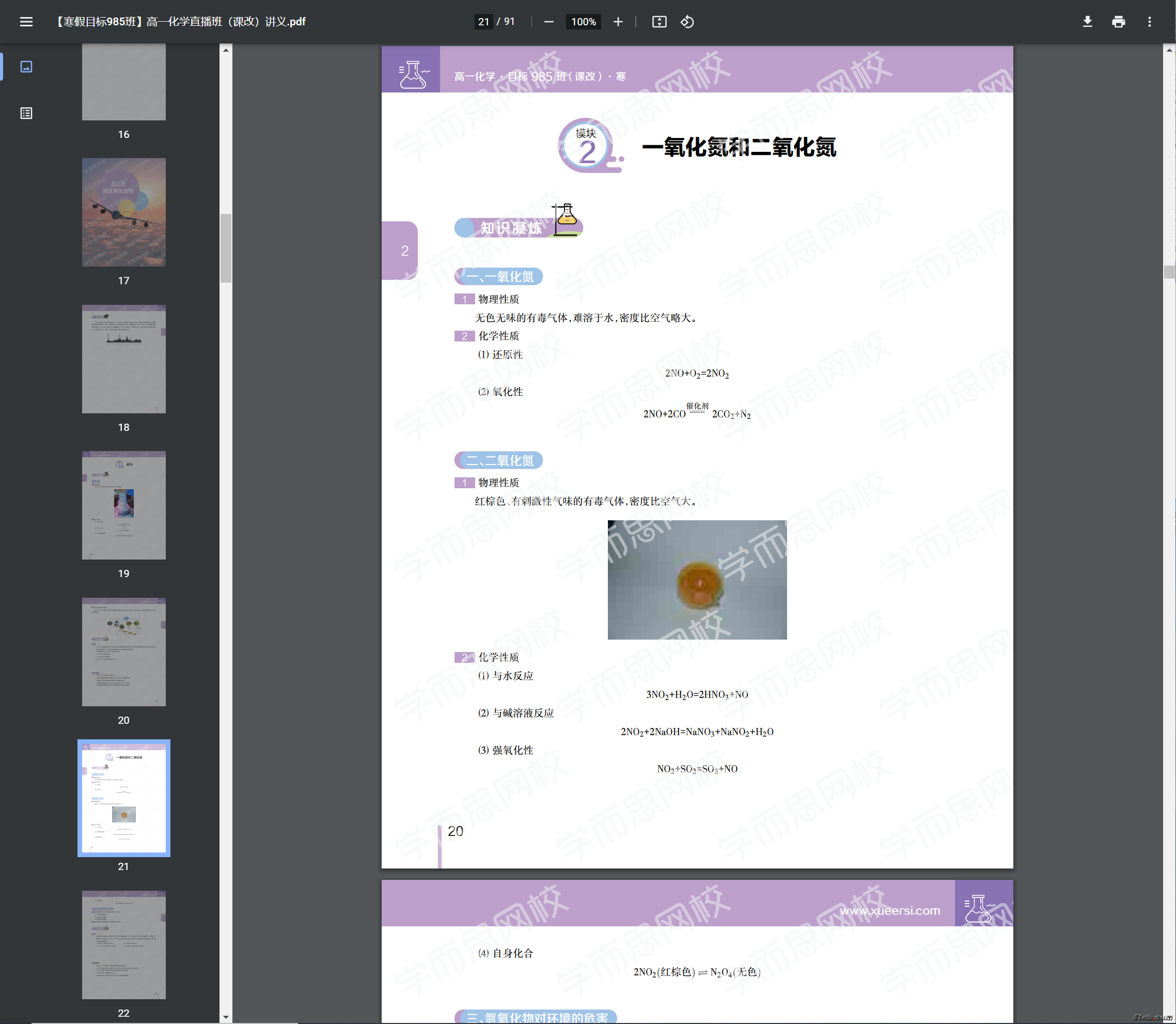Switch to document outline view
Screen dimensions: 1176x1024
[x=26, y=113]
